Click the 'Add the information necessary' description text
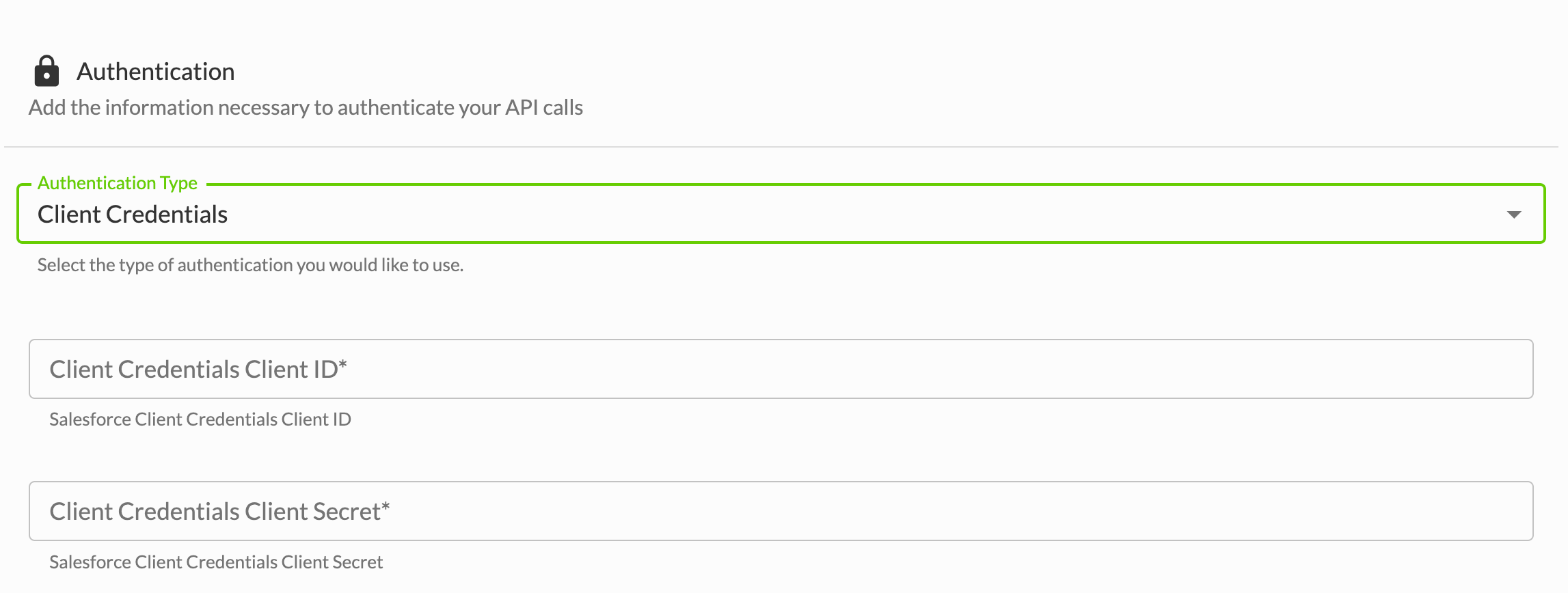Image resolution: width=1568 pixels, height=593 pixels. pos(306,108)
